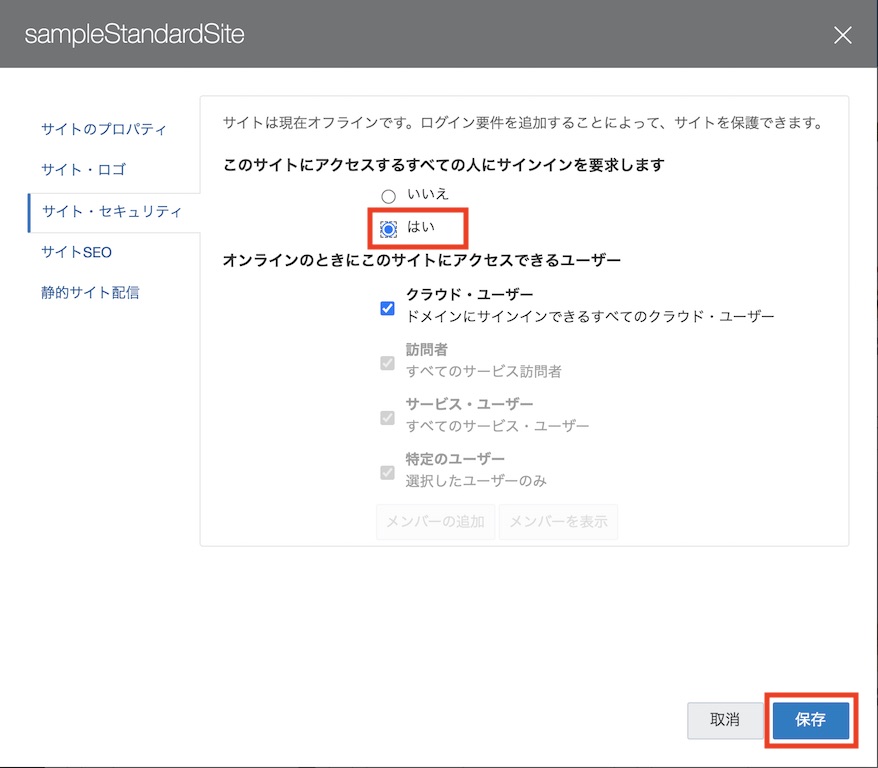
Task: Toggle the サービス・ユーザー checkbox
Action: point(388,417)
